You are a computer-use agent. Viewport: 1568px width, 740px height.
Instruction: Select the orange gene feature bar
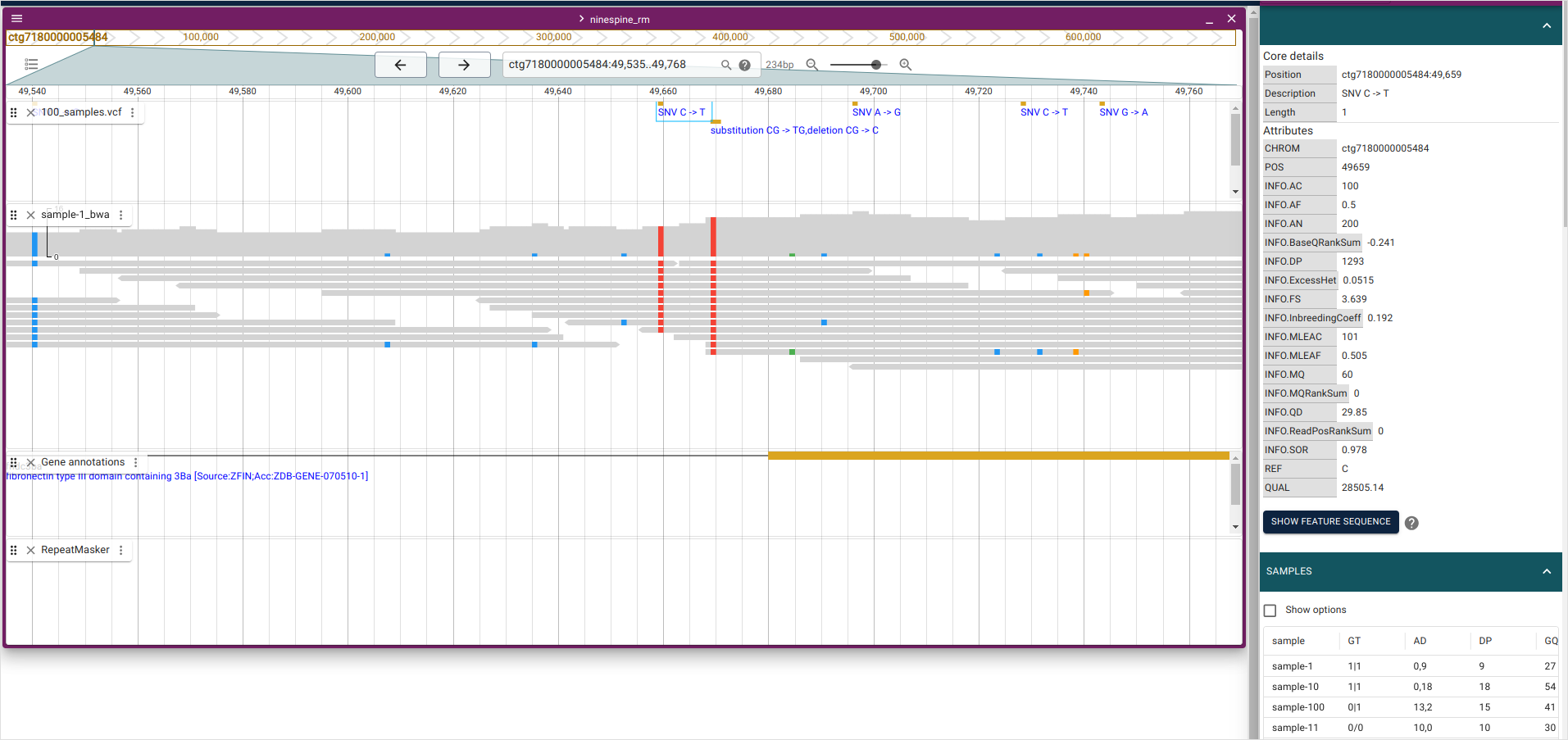(x=998, y=455)
